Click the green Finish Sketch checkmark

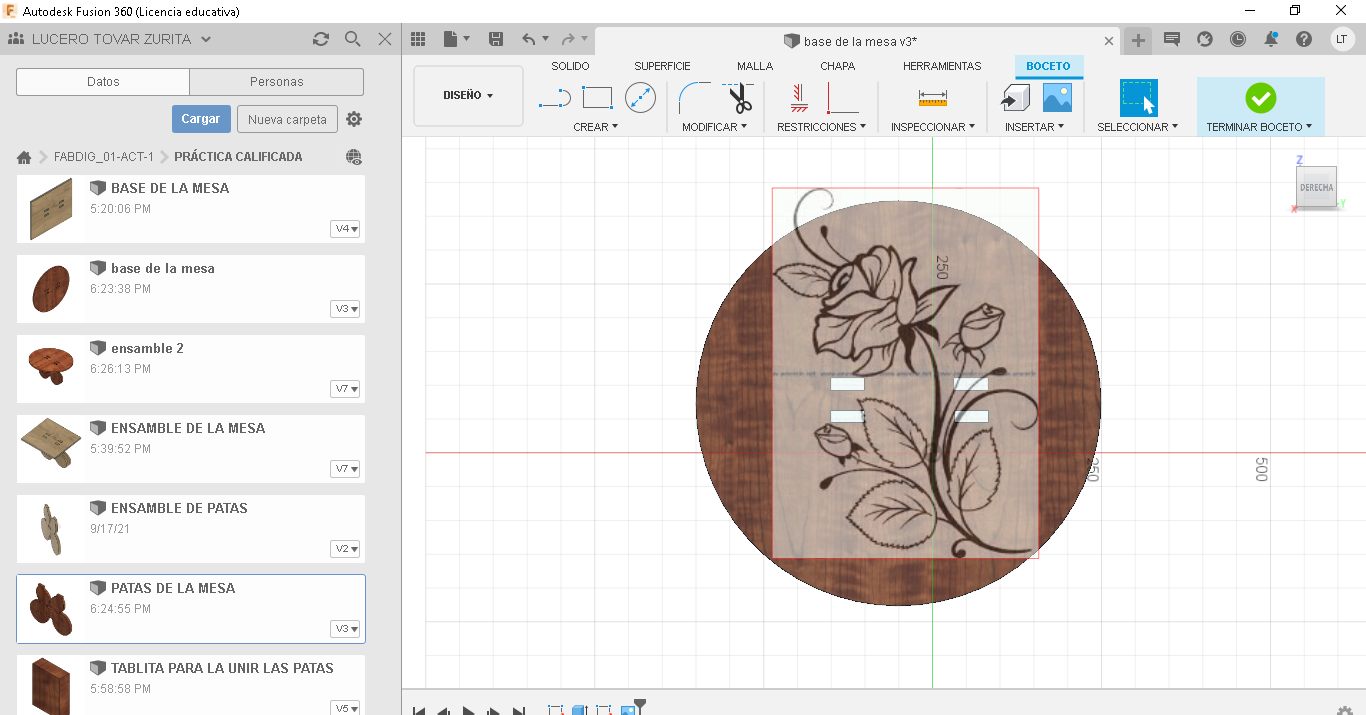point(1260,98)
